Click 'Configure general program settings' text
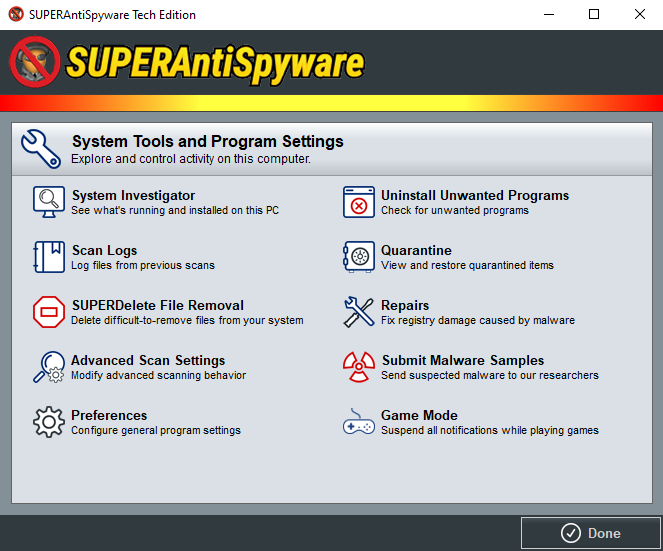This screenshot has width=663, height=551. (x=156, y=430)
